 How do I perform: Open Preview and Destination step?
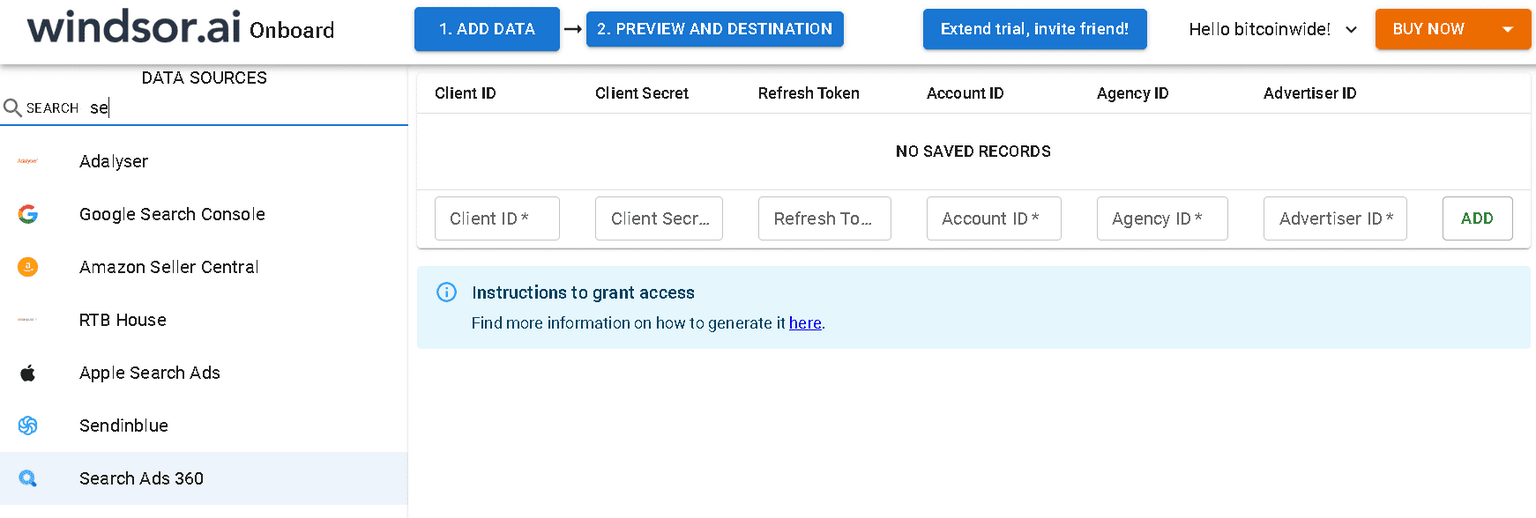(x=715, y=29)
